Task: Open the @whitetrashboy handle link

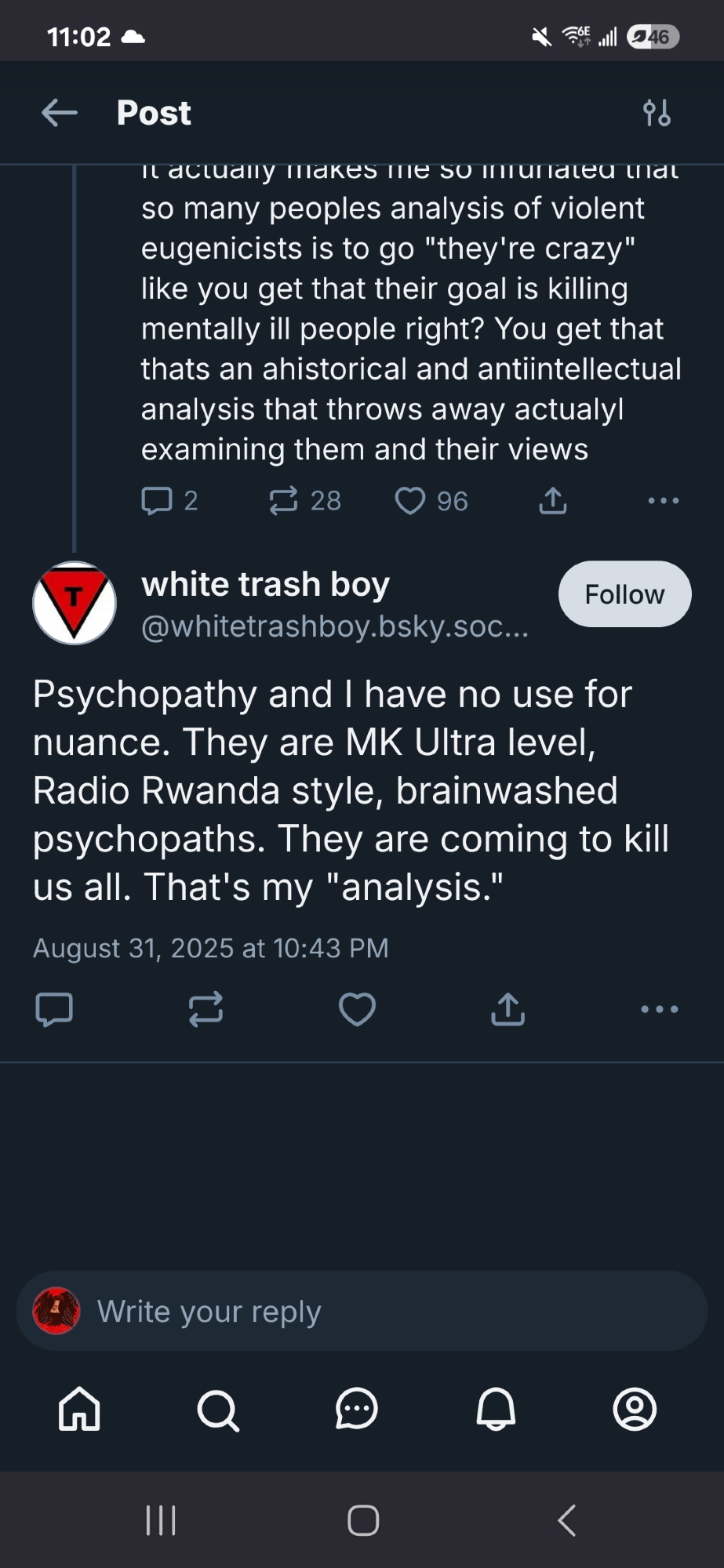Action: point(335,626)
